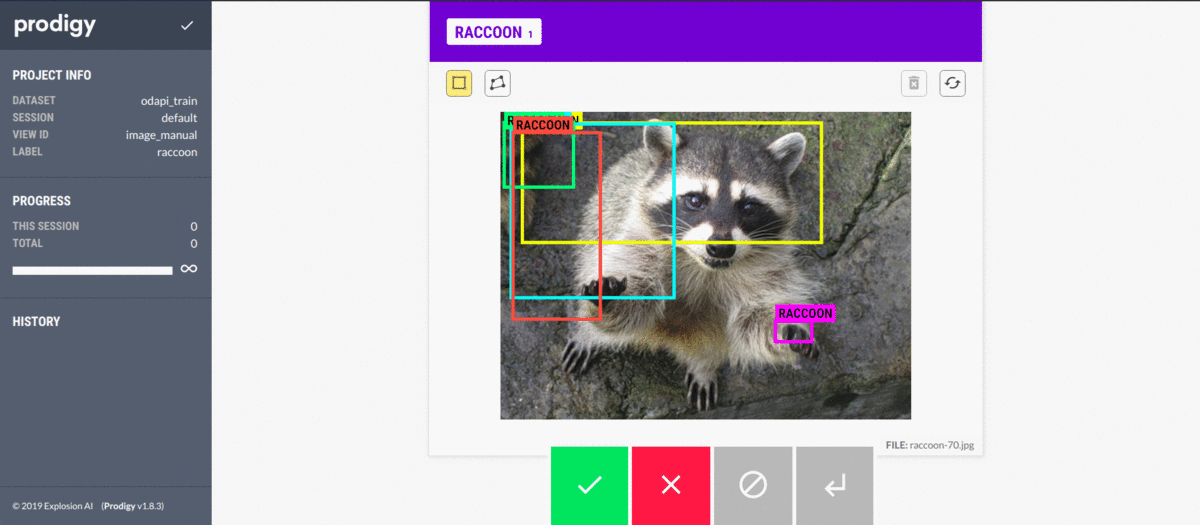Click the white session progress bar
The height and width of the screenshot is (525, 1200).
pos(92,270)
